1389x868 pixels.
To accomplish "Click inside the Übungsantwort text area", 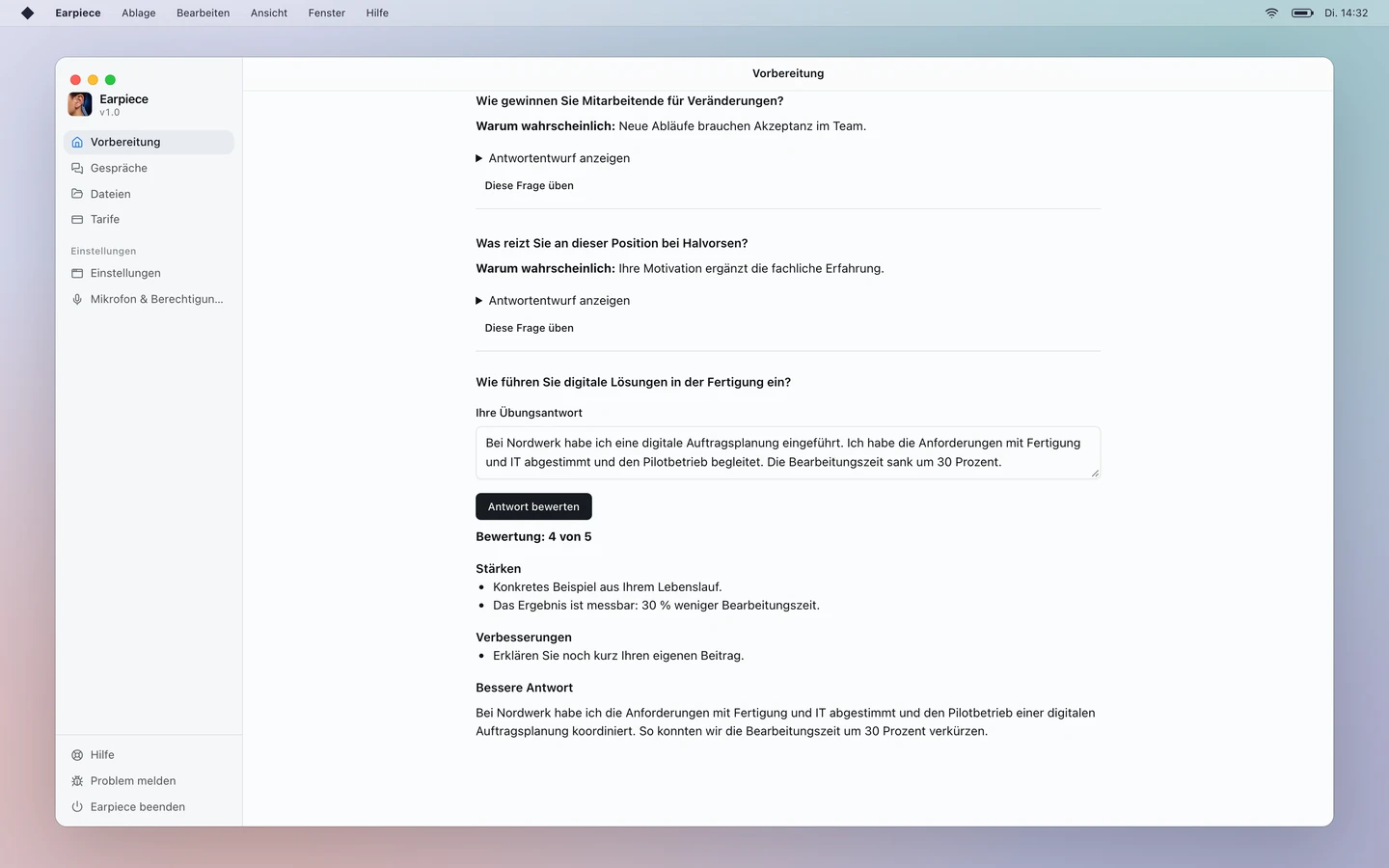I will click(x=788, y=452).
